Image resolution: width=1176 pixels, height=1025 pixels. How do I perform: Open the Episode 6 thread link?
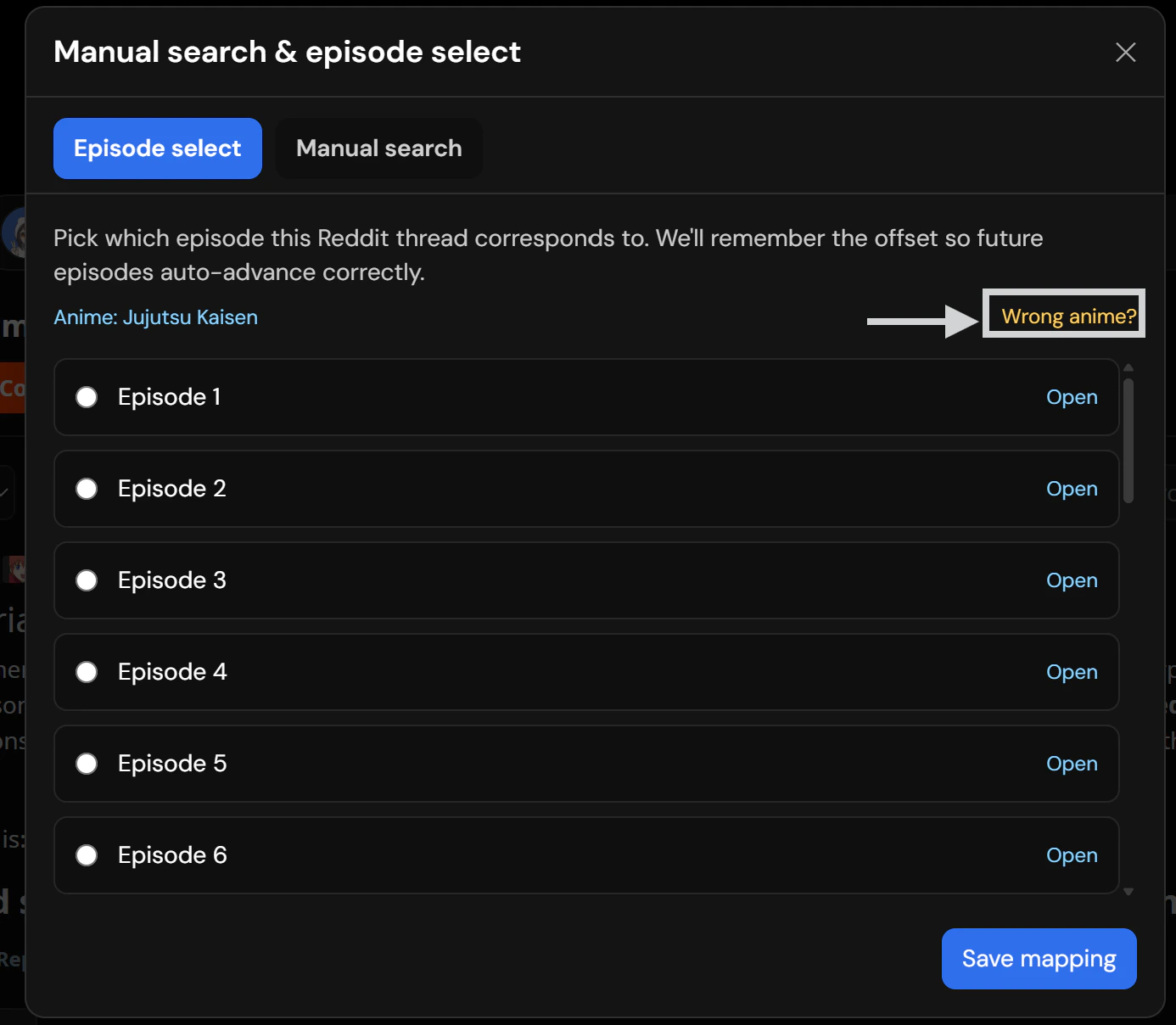(1072, 855)
